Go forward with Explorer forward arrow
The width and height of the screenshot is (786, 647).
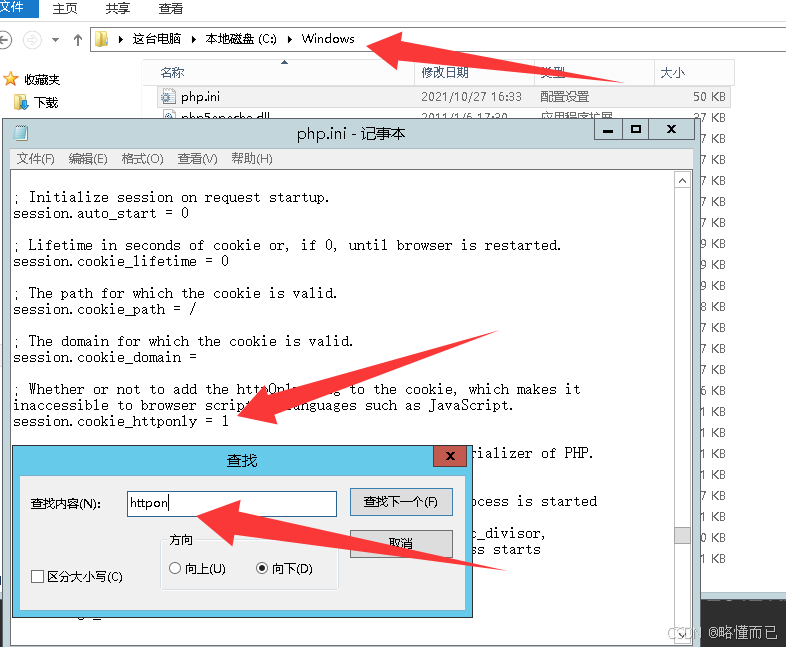32,39
